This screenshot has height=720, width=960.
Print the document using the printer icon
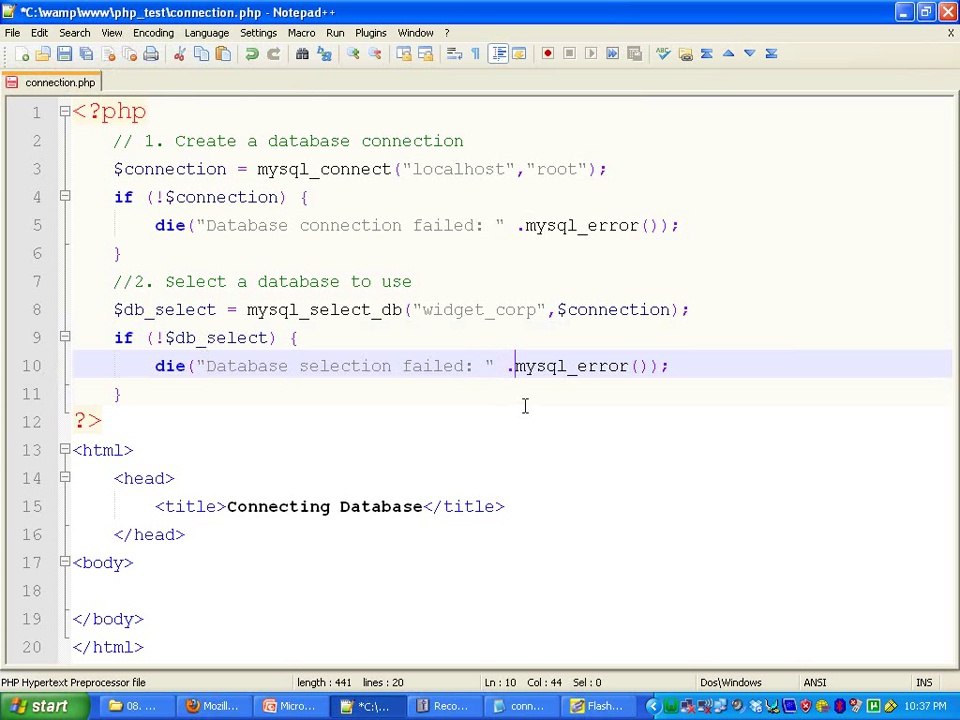[x=151, y=54]
